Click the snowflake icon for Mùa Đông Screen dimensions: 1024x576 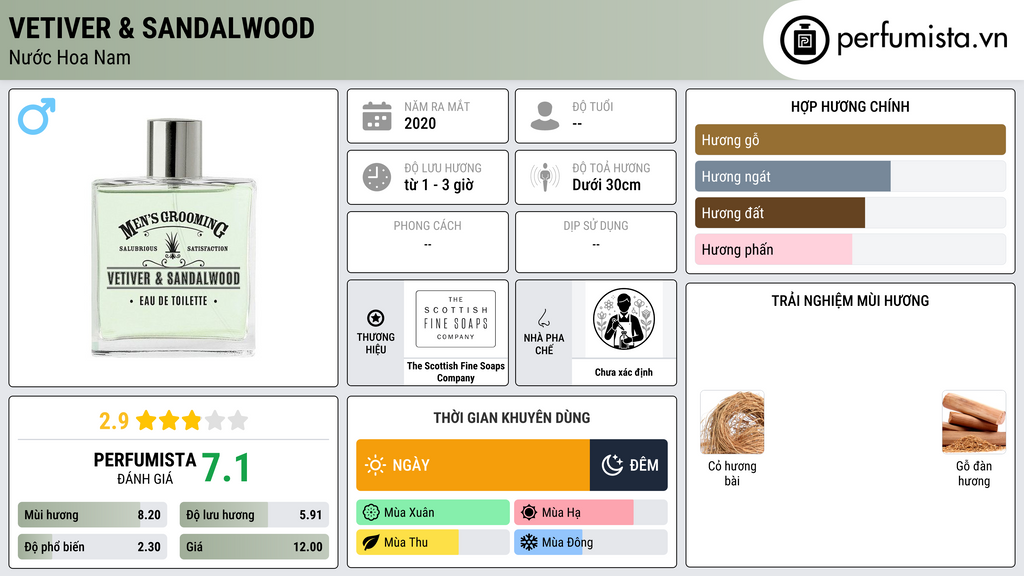point(528,542)
